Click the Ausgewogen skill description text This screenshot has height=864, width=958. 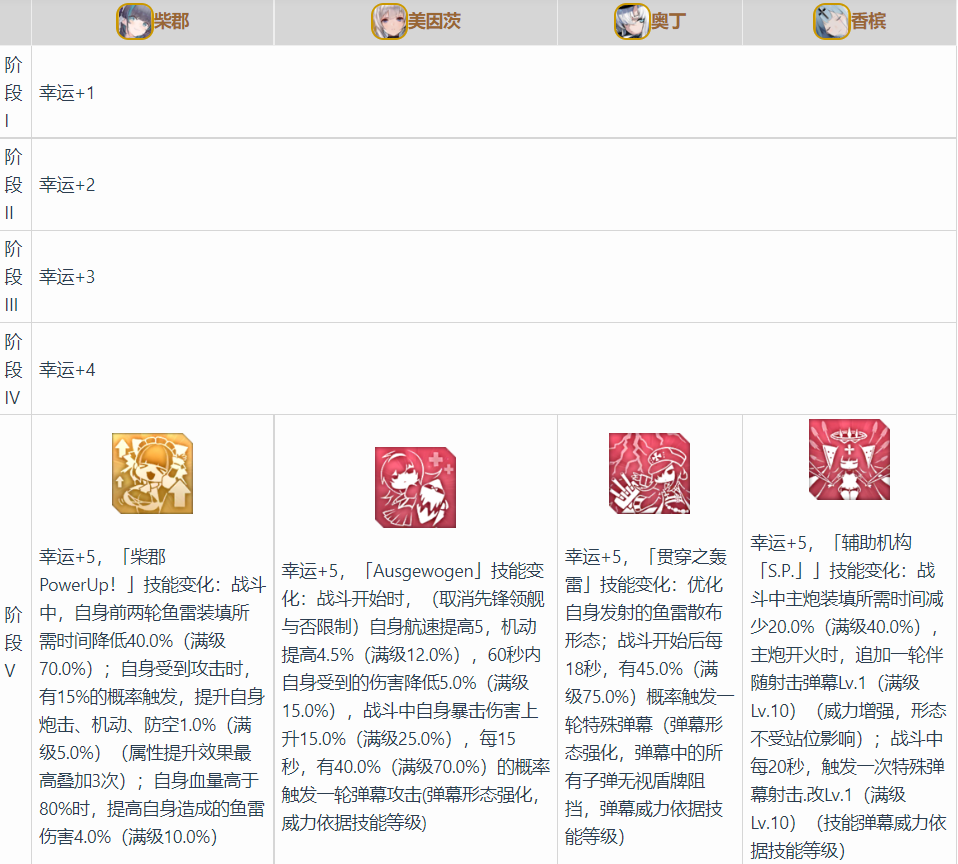pyautogui.click(x=415, y=697)
